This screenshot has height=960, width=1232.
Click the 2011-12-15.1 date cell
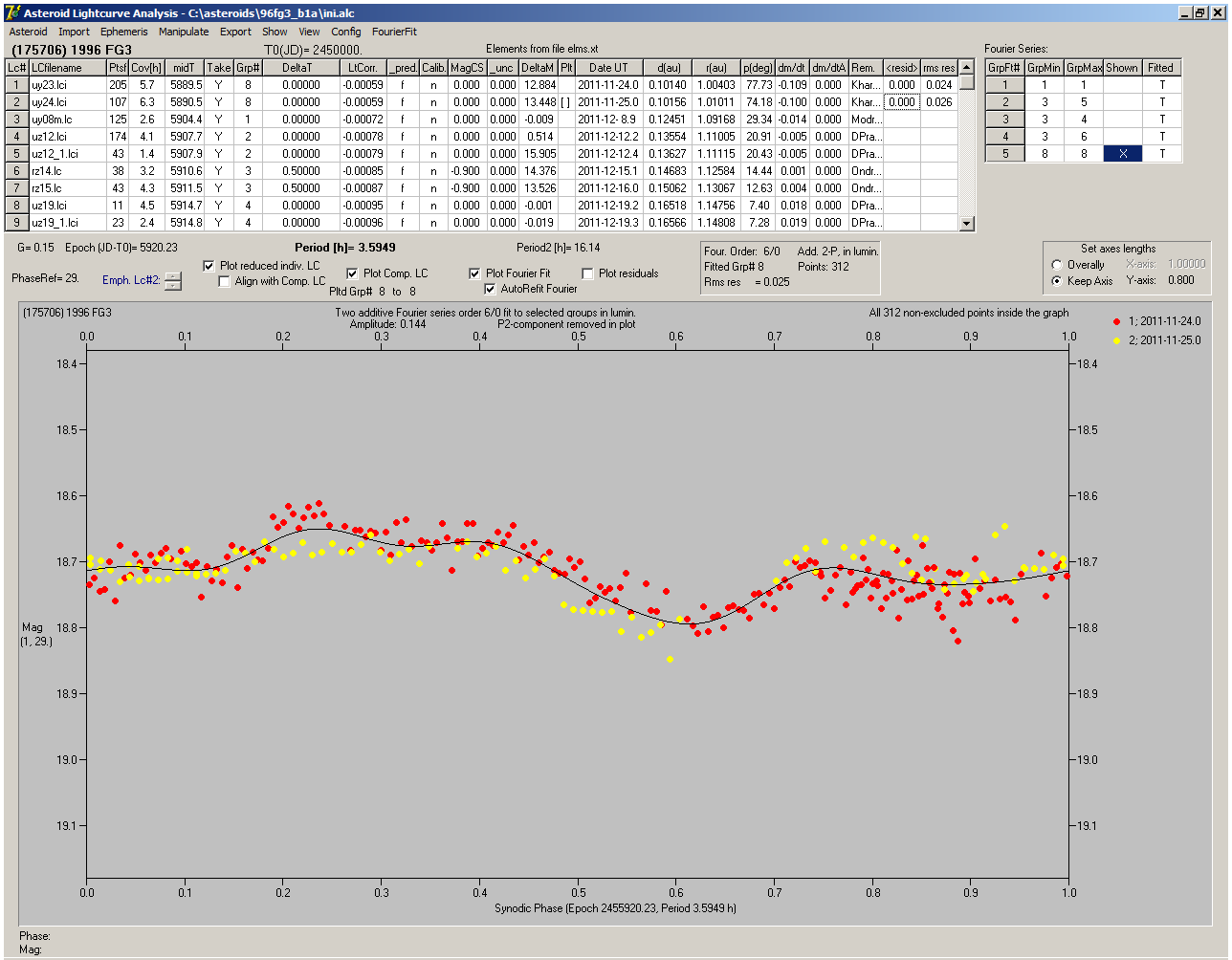coord(608,171)
